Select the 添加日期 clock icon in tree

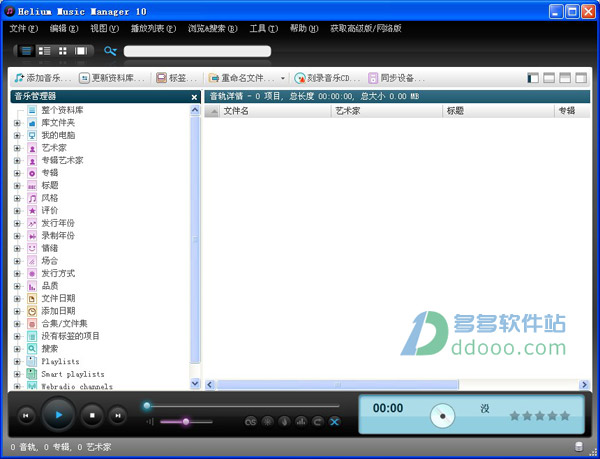point(32,311)
